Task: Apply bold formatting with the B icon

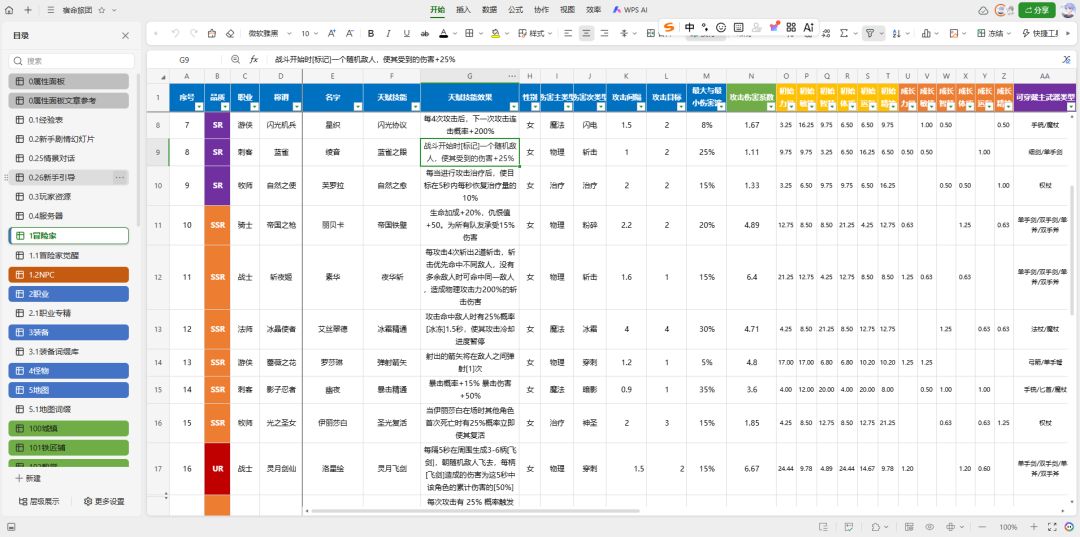Action: 371,33
